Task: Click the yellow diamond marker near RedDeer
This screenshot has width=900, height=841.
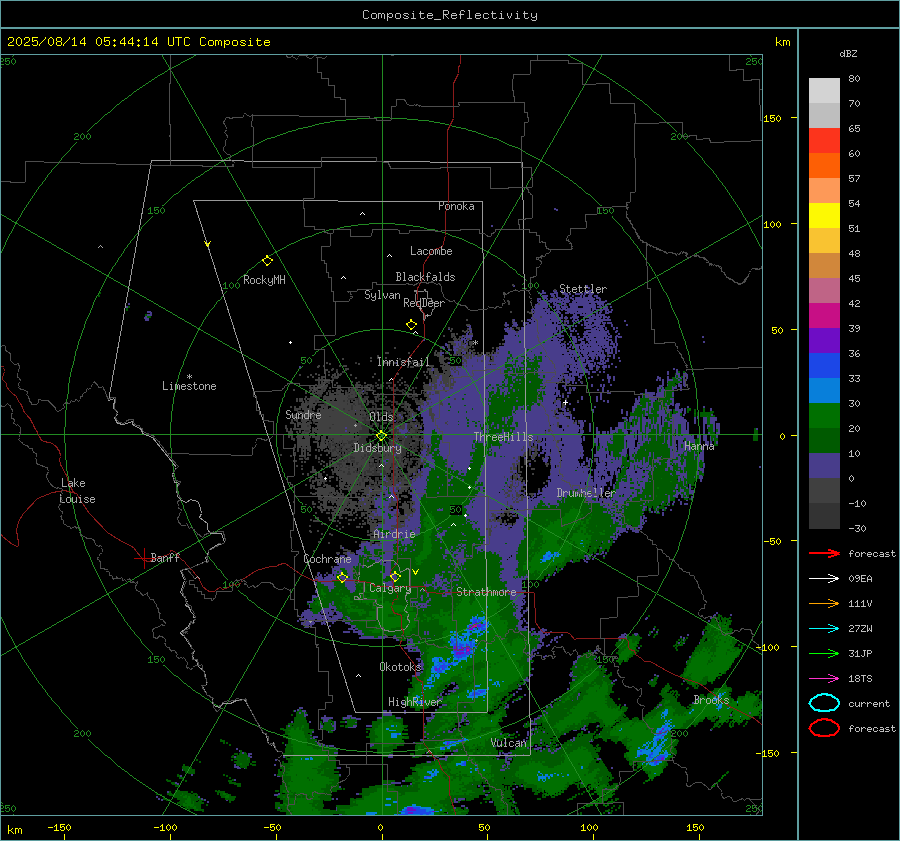Action: point(412,325)
